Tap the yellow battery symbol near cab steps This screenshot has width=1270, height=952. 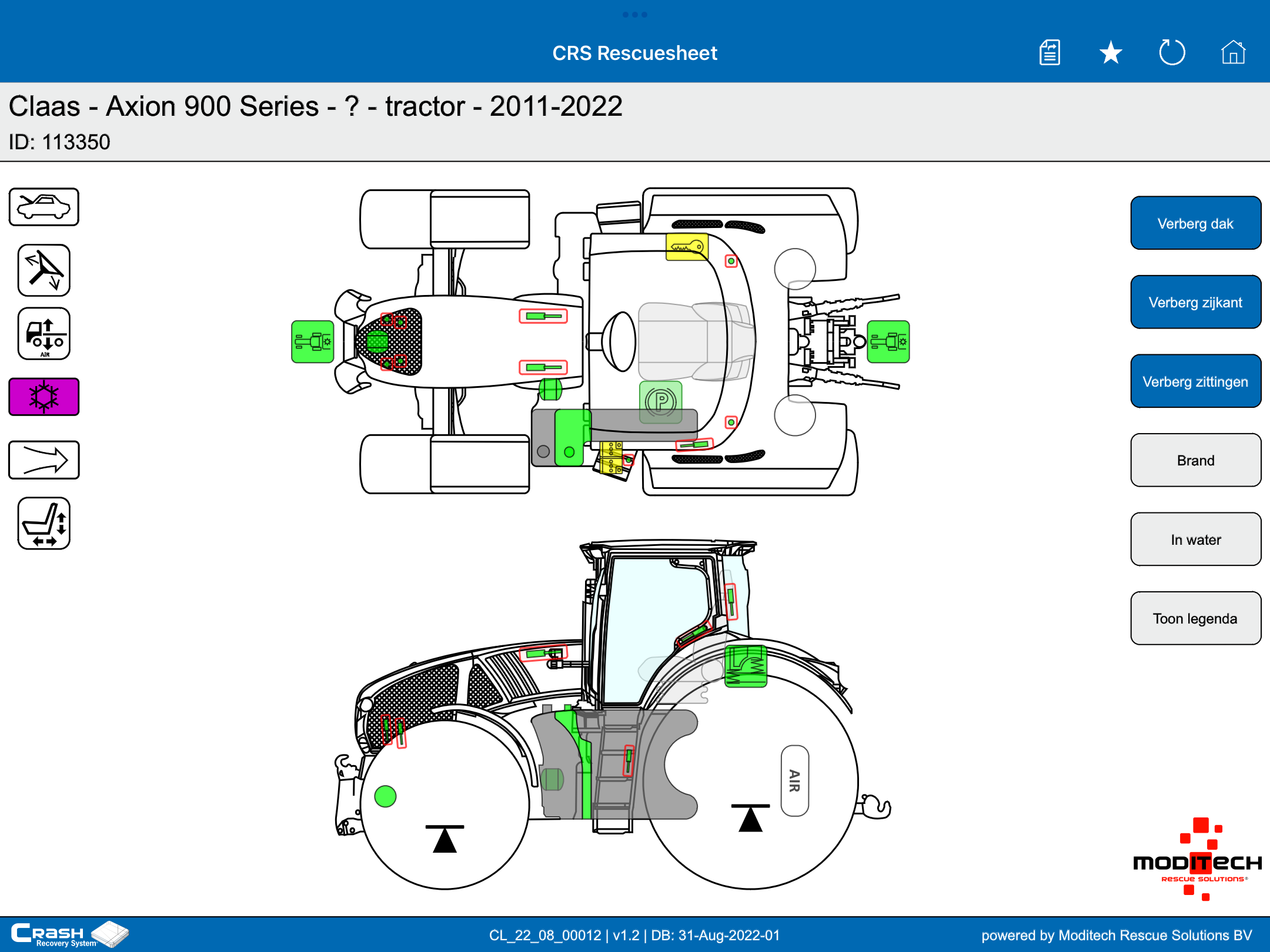pos(611,458)
